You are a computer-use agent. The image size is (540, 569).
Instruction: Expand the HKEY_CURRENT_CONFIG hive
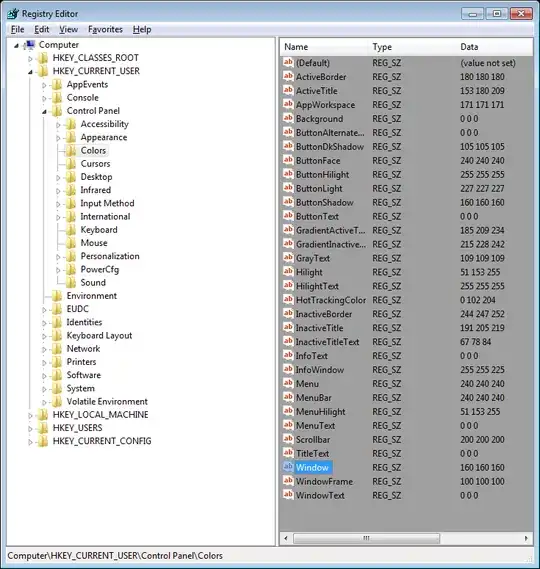[x=30, y=442]
